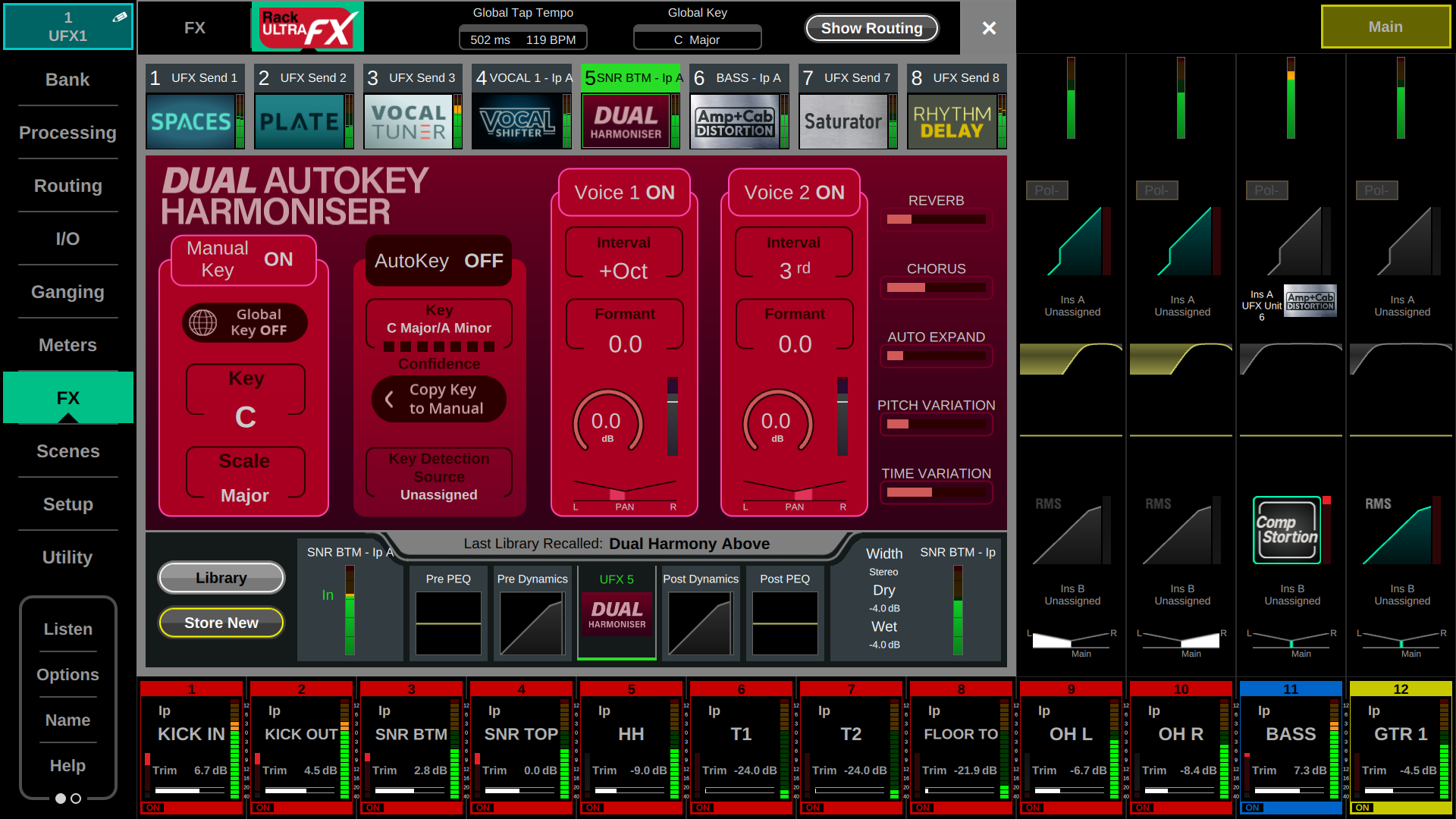
Task: Open the Scenes sidebar tab
Action: coord(67,451)
